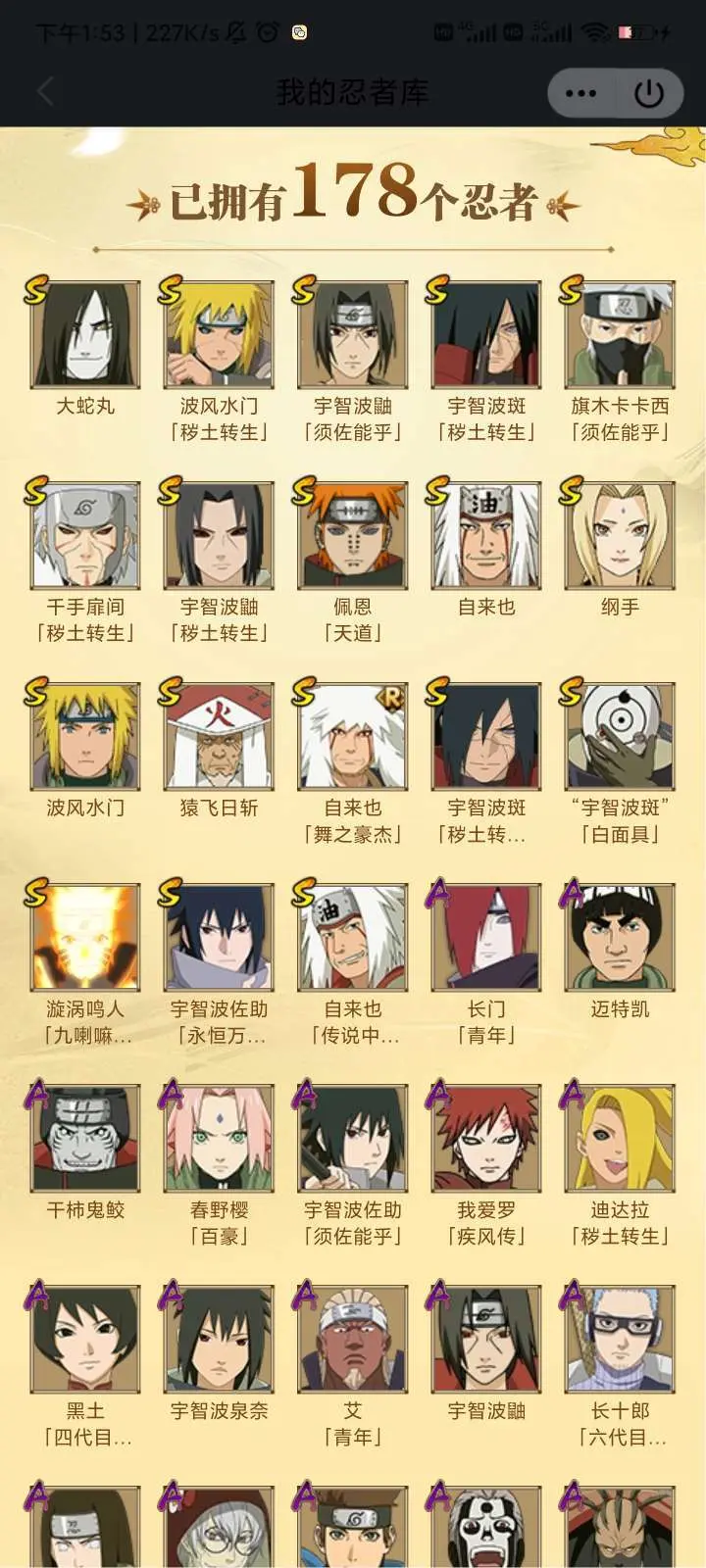Tap the power close icon in header
Screen dimensions: 706x1568
coord(648,94)
